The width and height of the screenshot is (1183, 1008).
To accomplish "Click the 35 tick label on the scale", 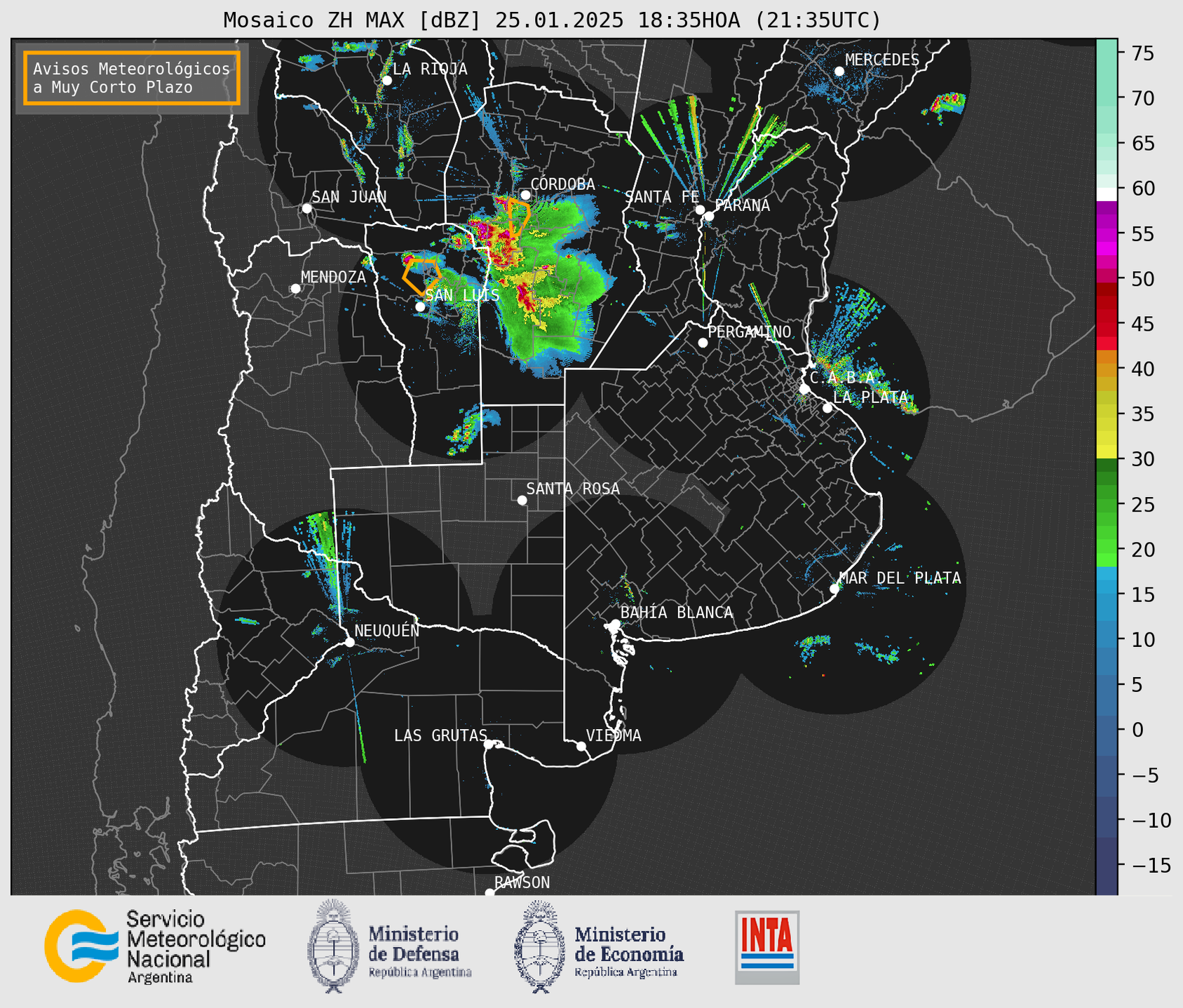I will tap(1143, 414).
